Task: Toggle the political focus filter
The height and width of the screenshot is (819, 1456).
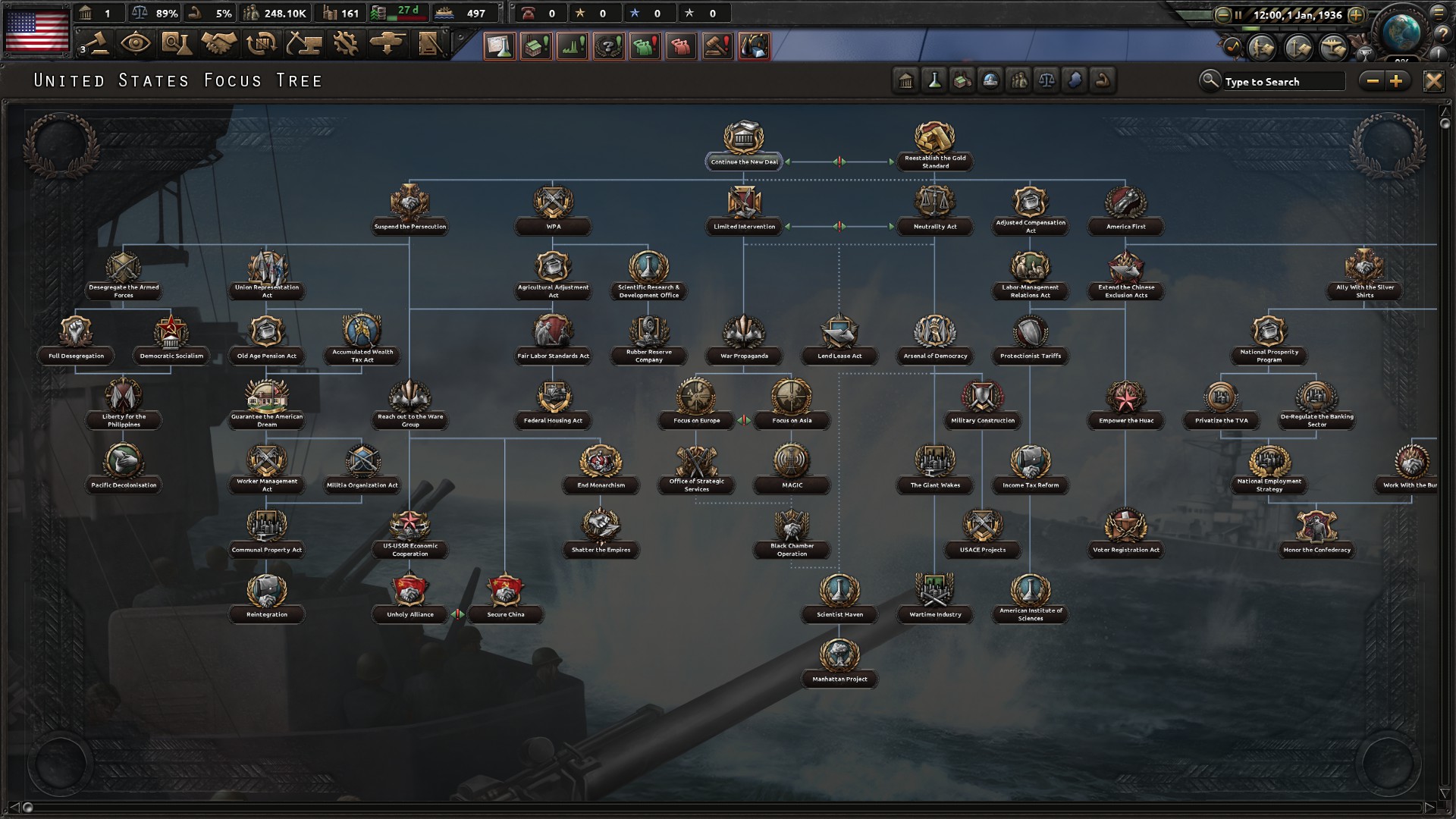Action: point(906,80)
